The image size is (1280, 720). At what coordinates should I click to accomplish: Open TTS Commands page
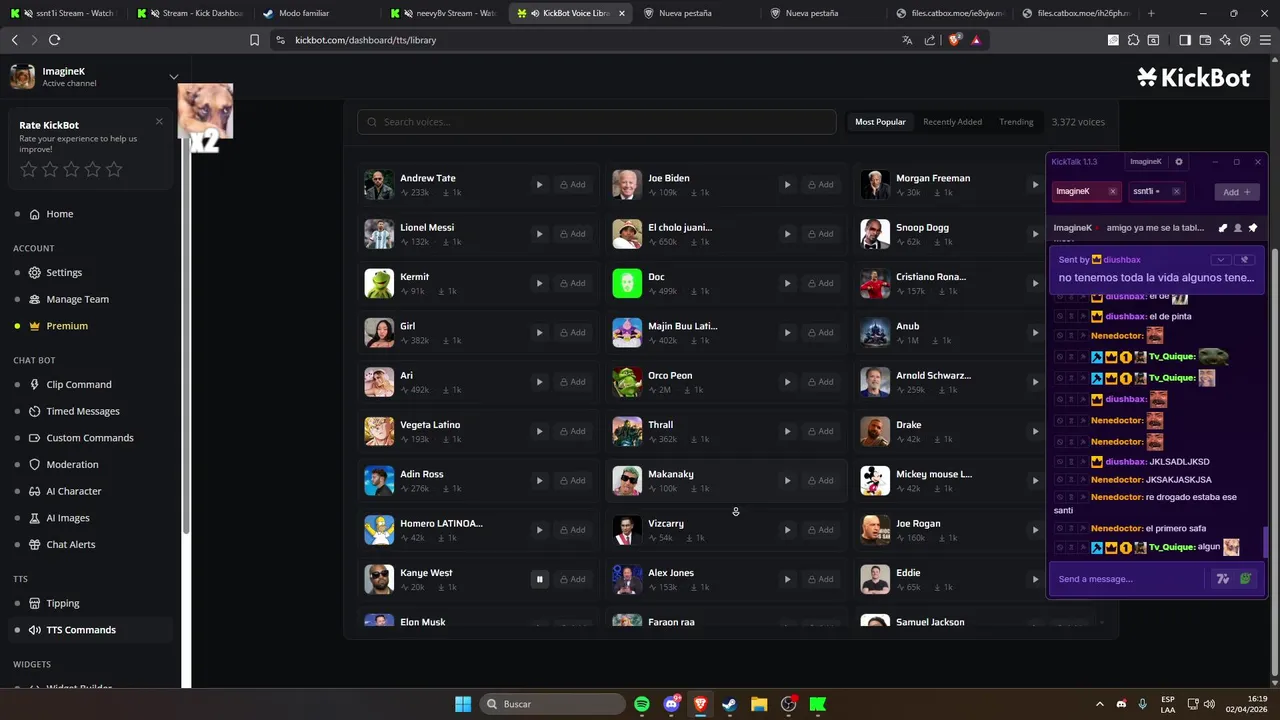click(x=80, y=630)
